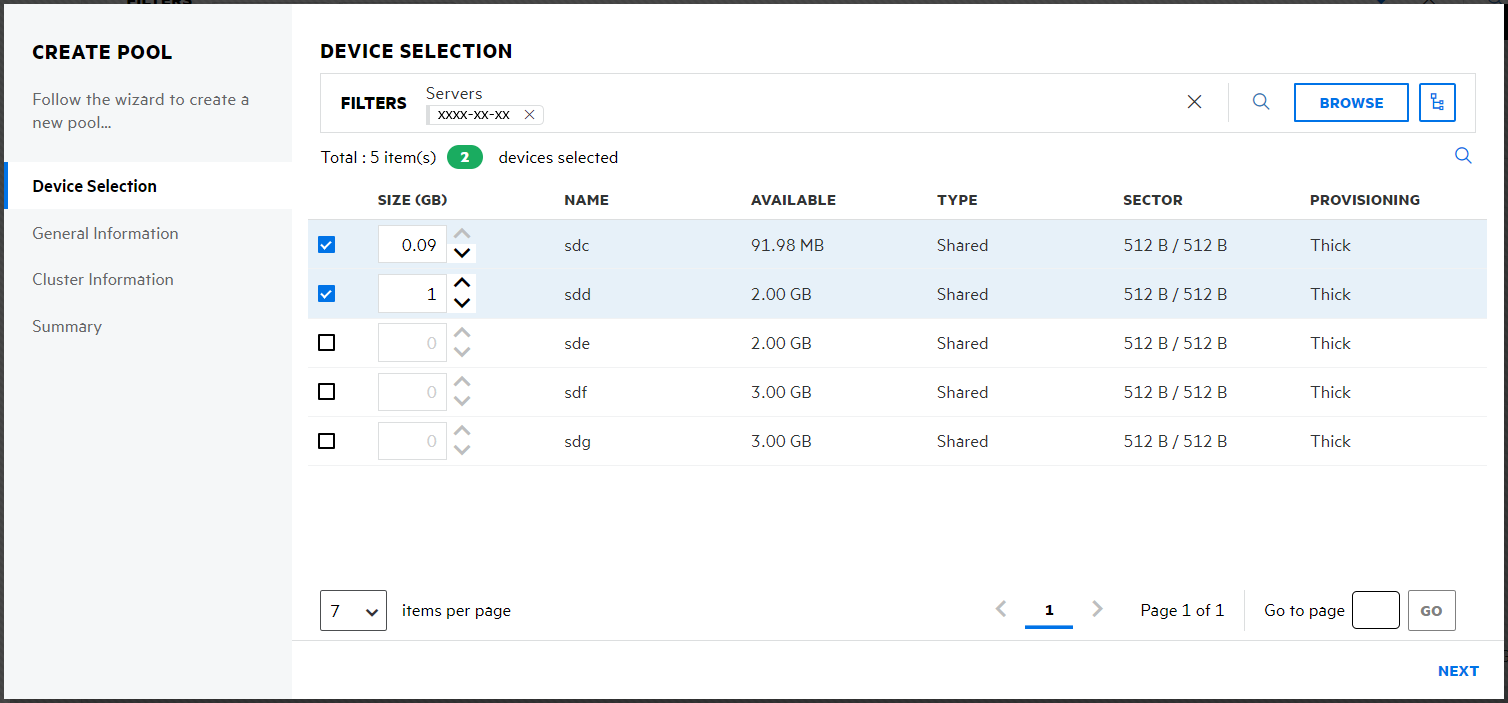Click the Go to page input field
The width and height of the screenshot is (1508, 703).
[1375, 610]
